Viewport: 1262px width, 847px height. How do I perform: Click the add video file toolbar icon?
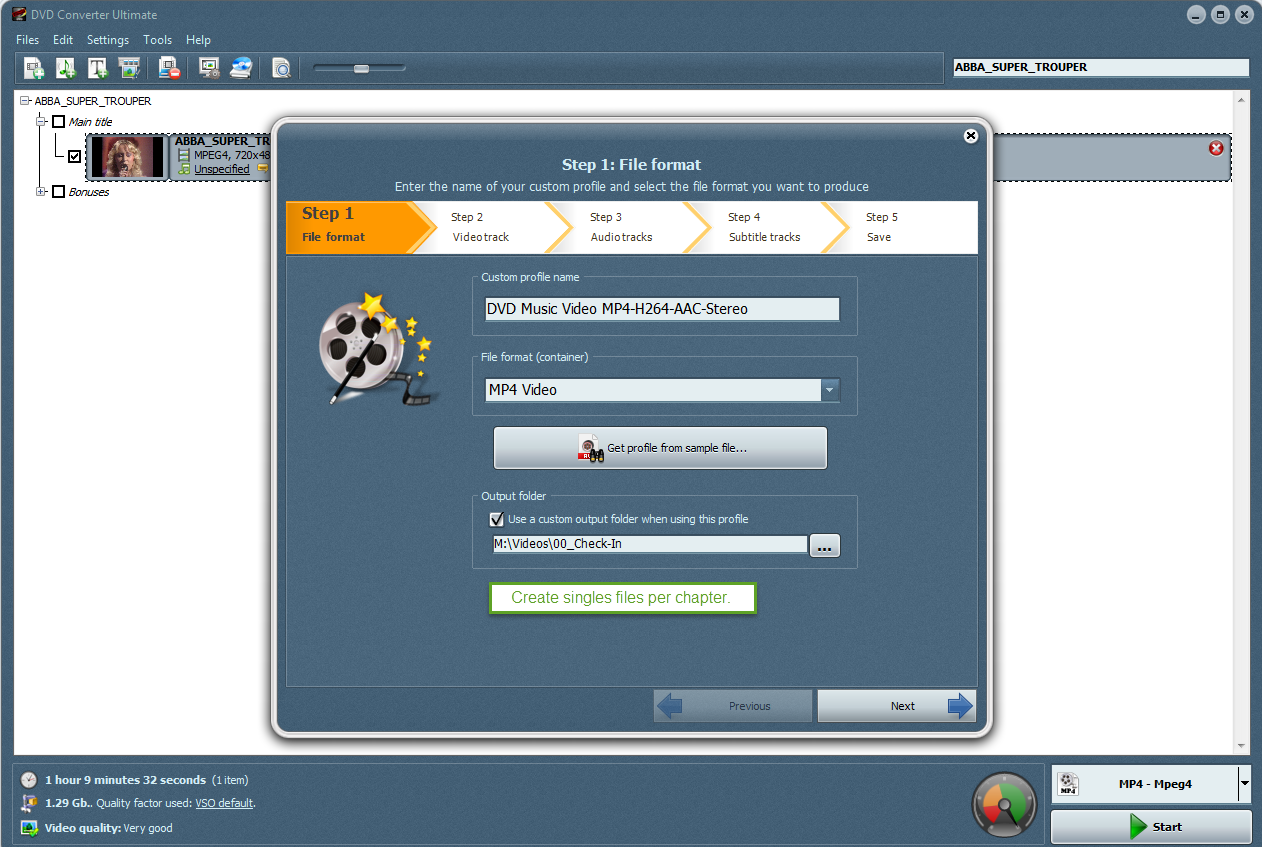pyautogui.click(x=35, y=68)
